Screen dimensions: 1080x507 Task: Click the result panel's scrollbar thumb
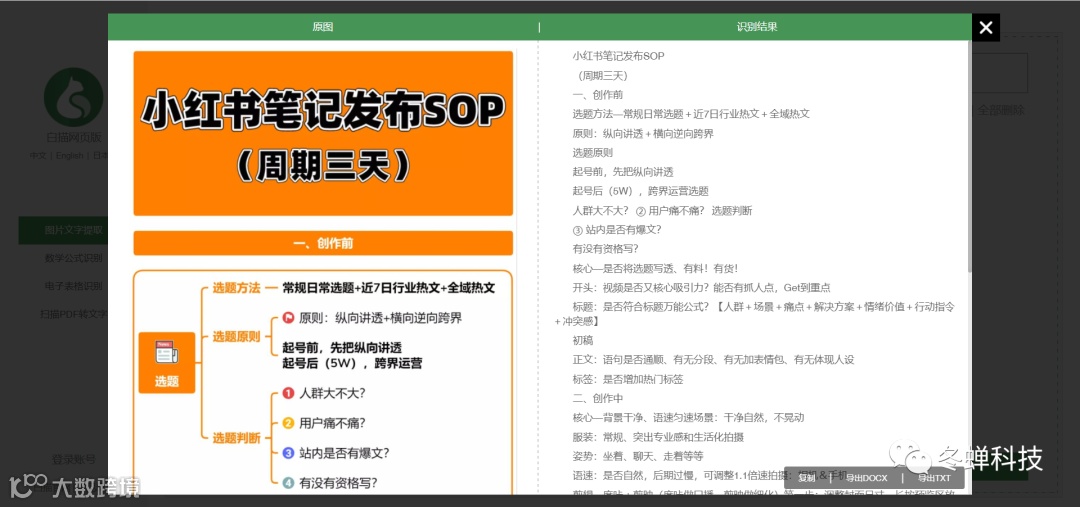tap(969, 155)
